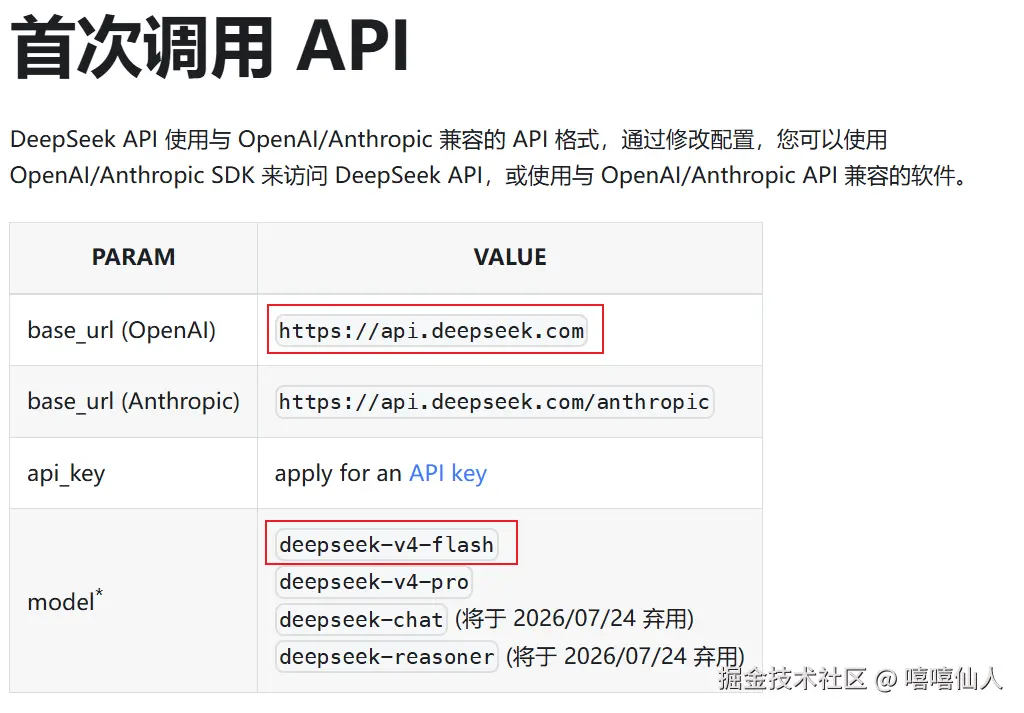Click the deprecation note beside deepseek-chat
This screenshot has width=1024, height=713.
point(574,619)
